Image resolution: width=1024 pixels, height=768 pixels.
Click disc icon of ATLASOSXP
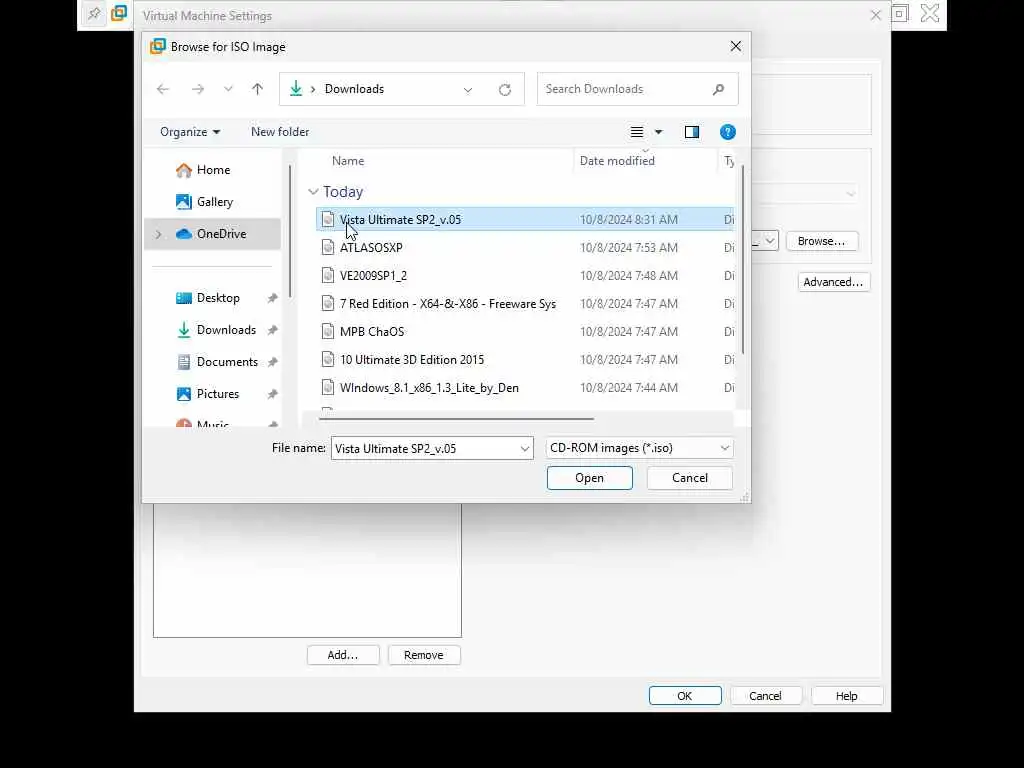(328, 248)
